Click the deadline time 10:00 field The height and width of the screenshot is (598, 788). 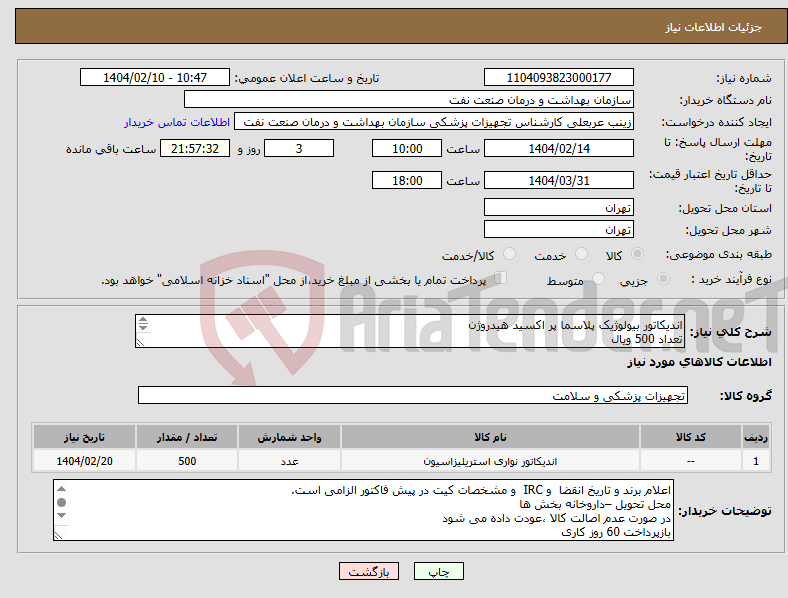407,149
